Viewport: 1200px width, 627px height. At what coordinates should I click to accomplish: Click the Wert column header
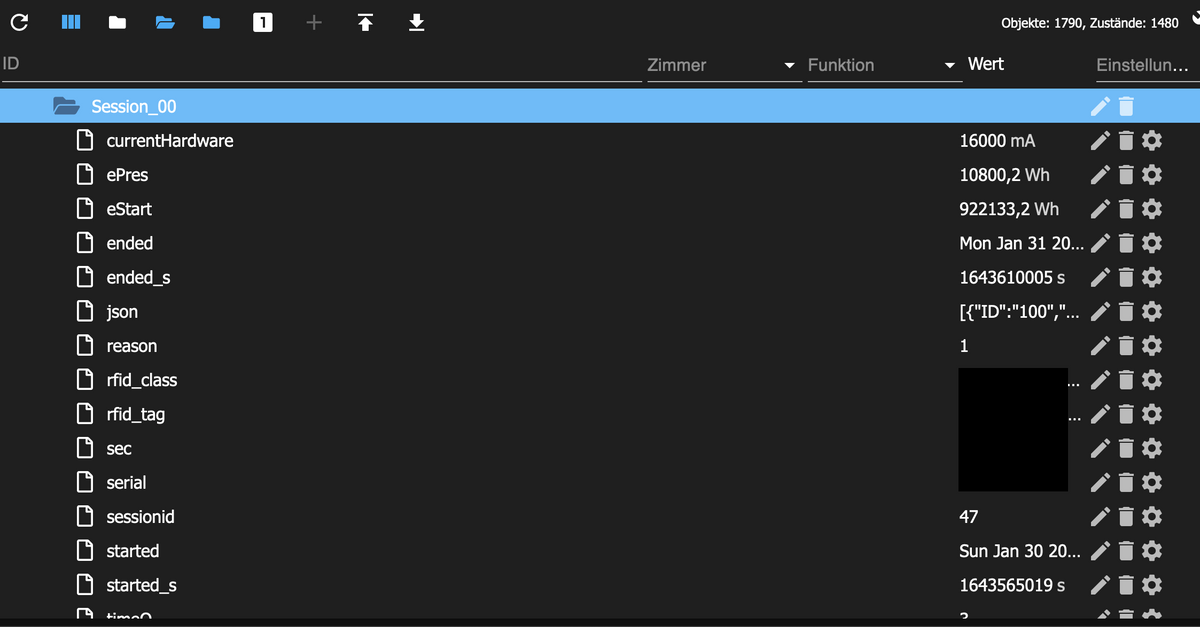986,64
